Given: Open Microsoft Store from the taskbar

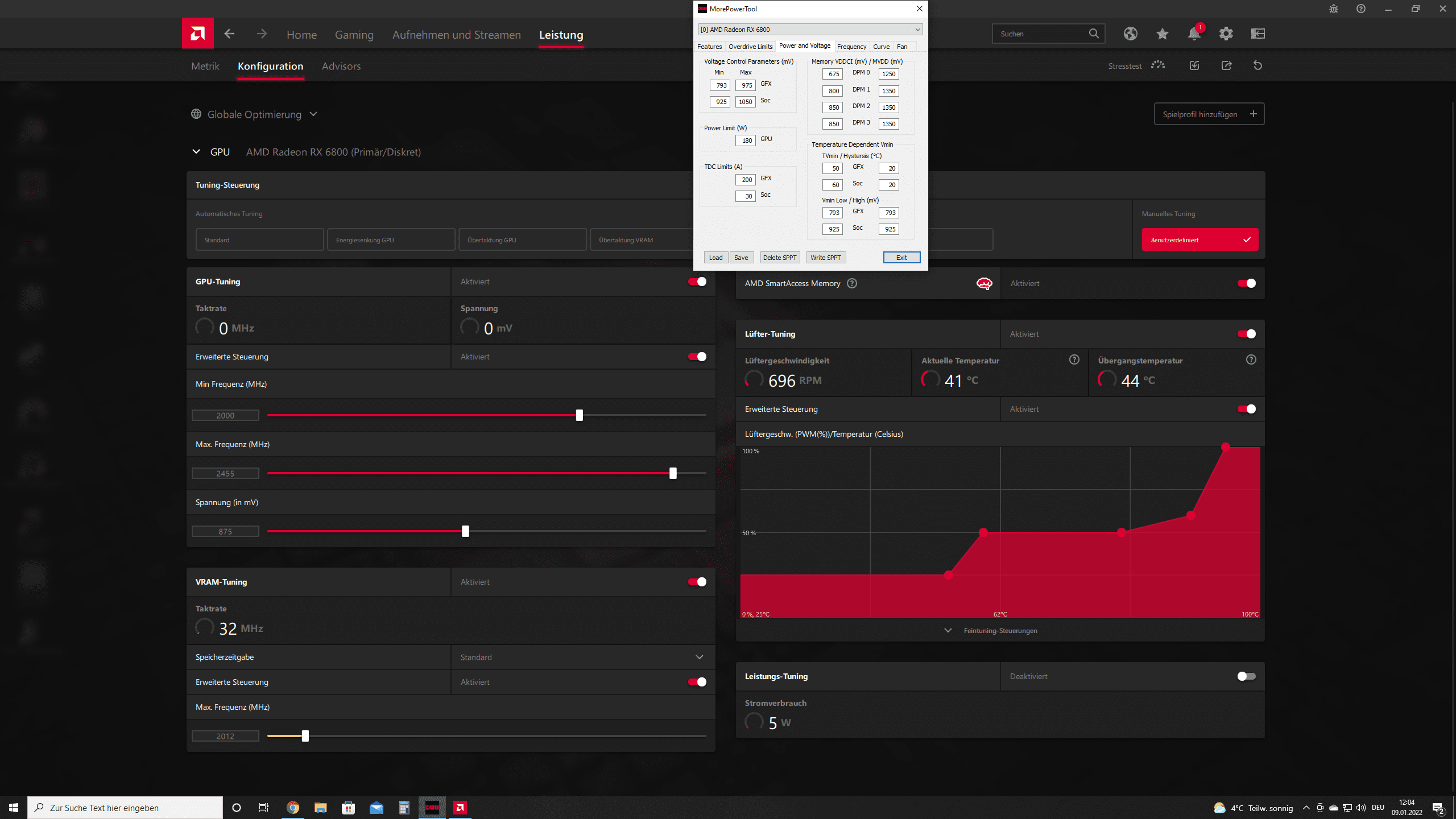Looking at the screenshot, I should coord(349,808).
